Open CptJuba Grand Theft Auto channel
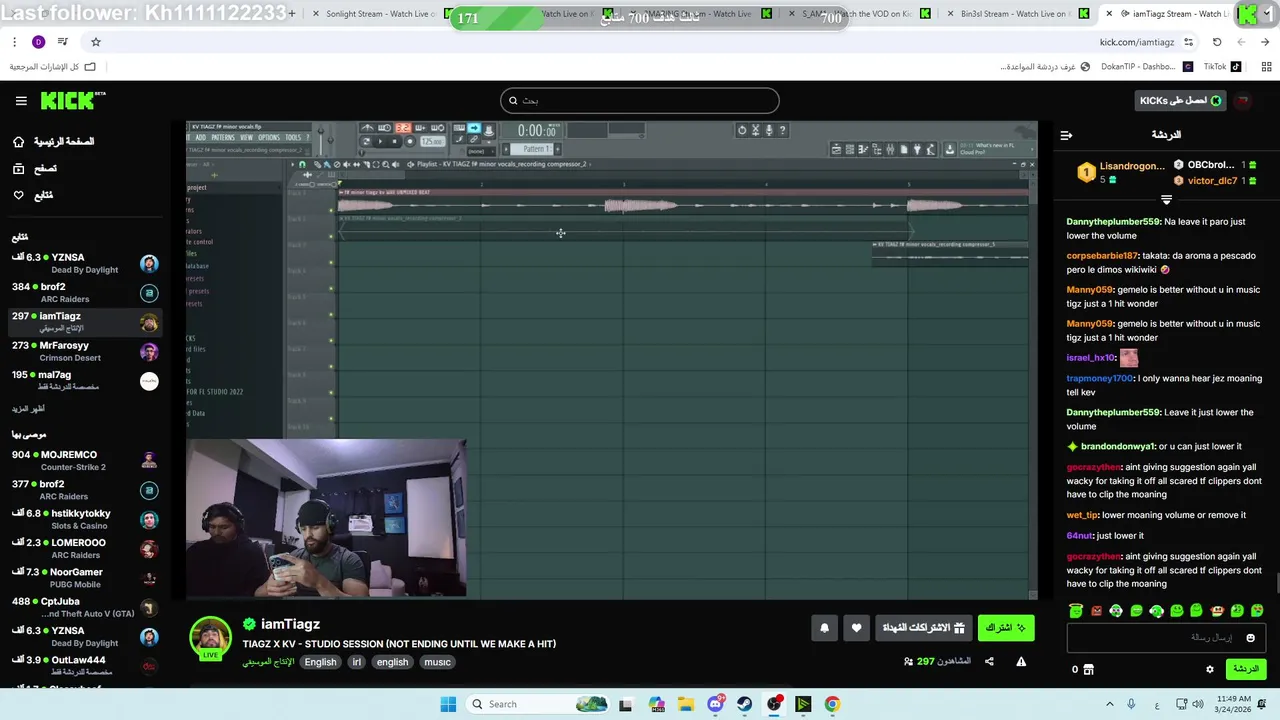 [85, 607]
